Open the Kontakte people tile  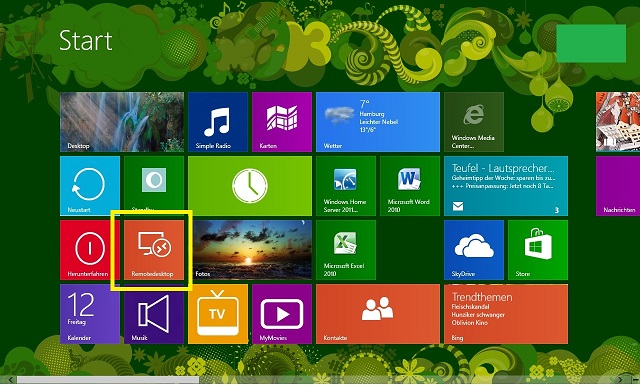378,314
